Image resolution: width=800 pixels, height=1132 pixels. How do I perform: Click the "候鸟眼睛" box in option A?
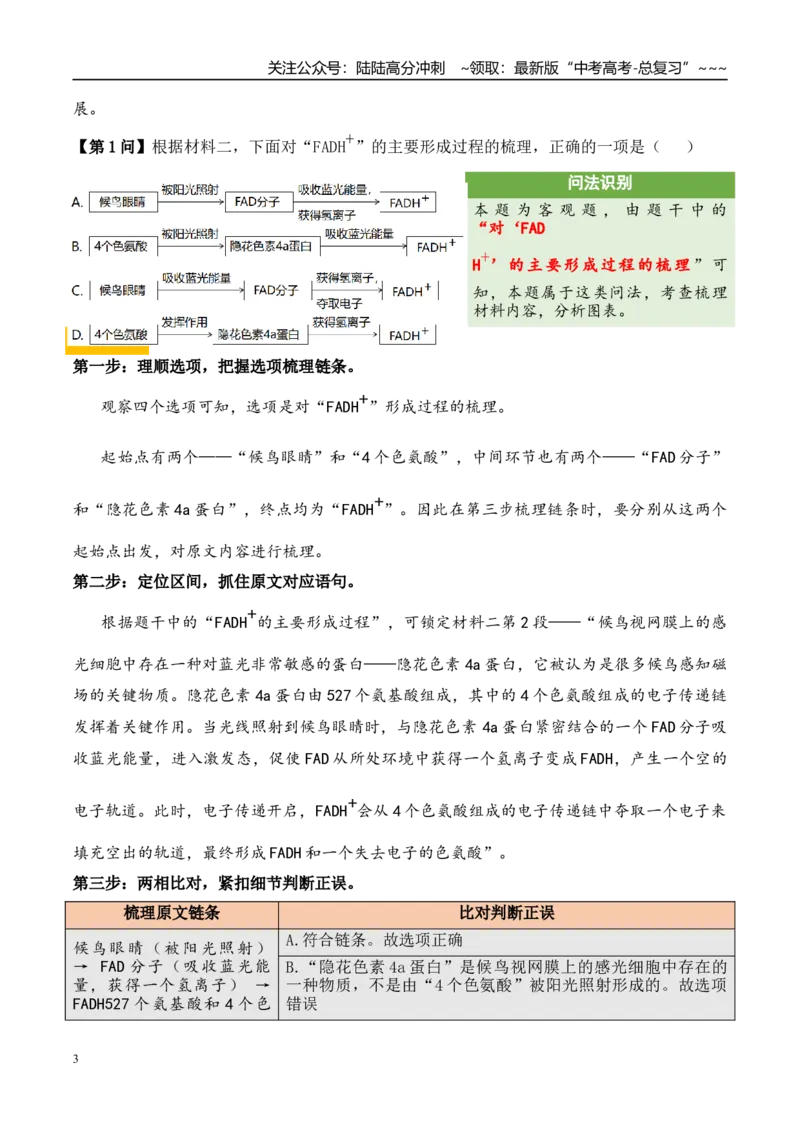[123, 202]
